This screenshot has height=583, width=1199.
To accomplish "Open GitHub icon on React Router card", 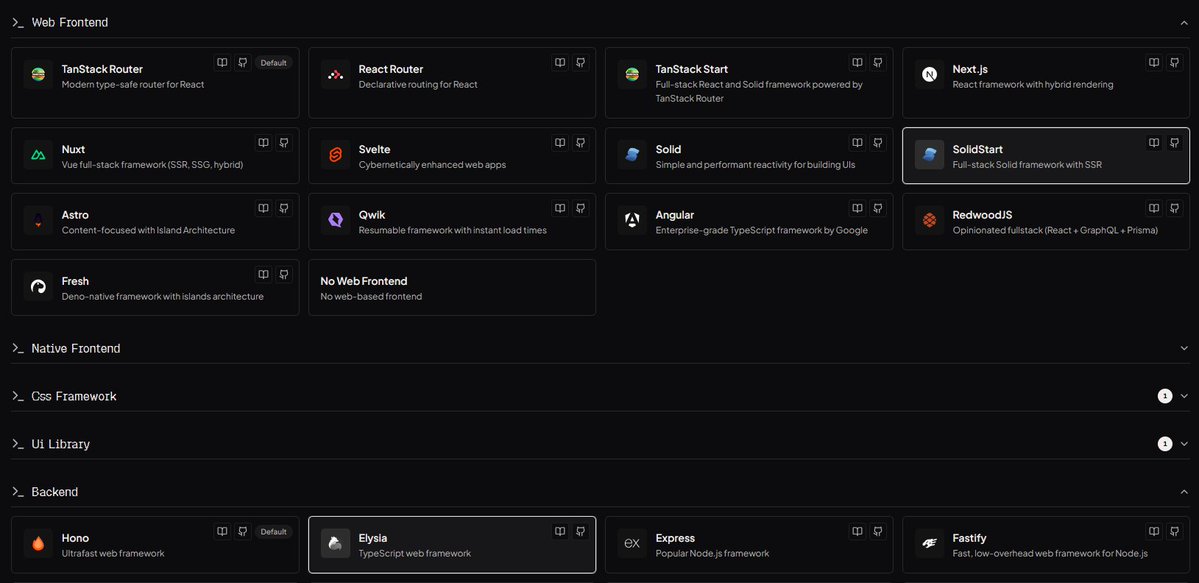I will click(580, 63).
